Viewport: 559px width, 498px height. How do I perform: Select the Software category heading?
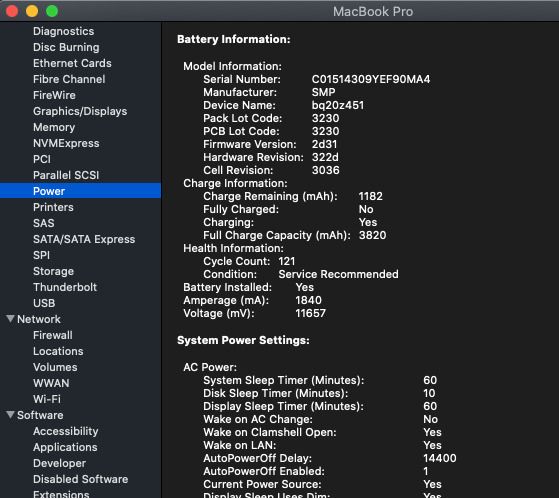click(40, 415)
